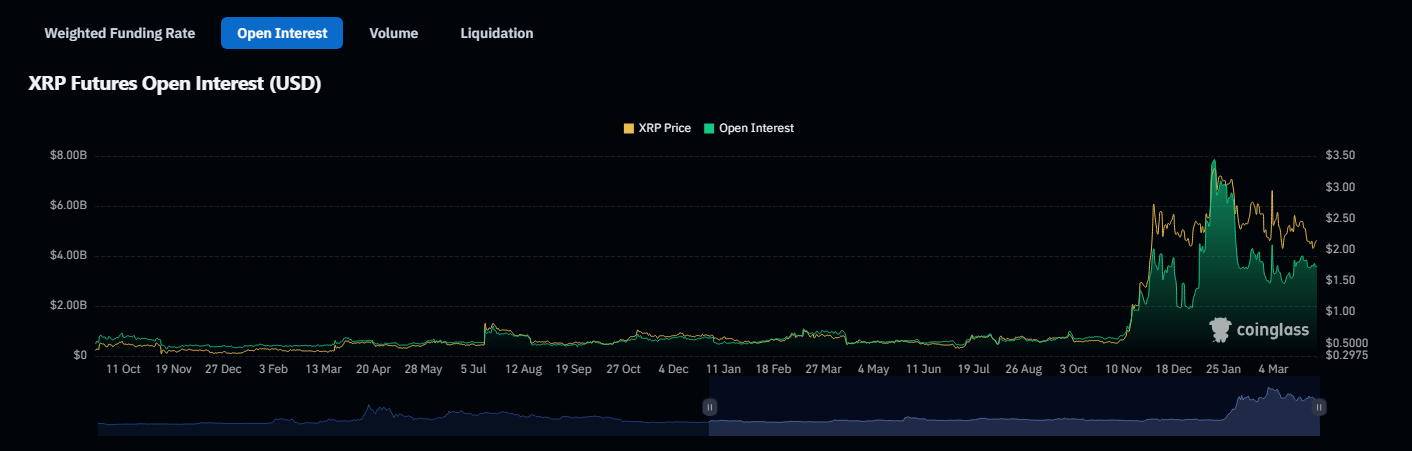
Task: Click the 28 May date label
Action: coord(423,369)
